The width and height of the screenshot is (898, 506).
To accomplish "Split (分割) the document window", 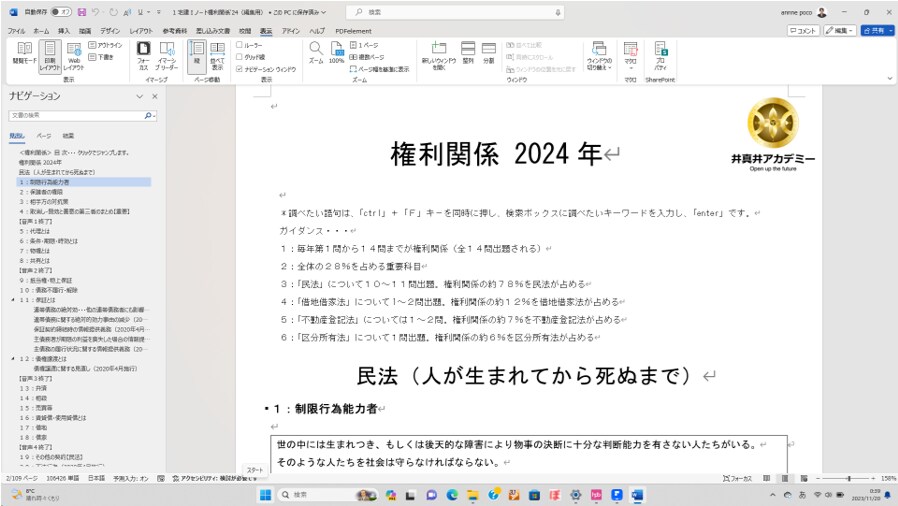I will (489, 53).
